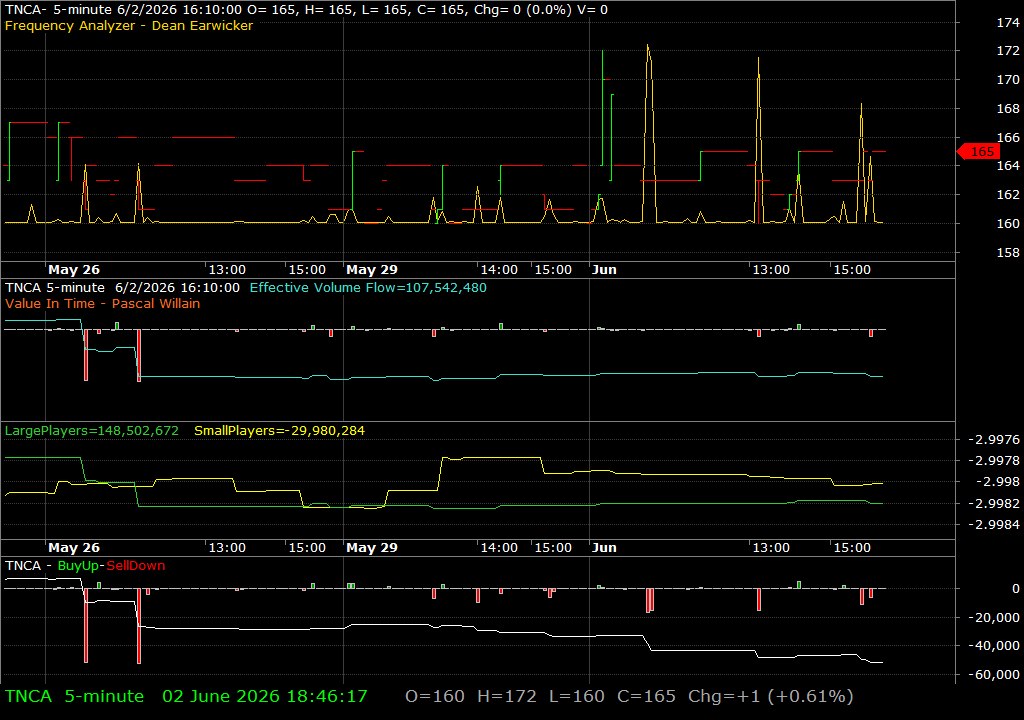Click the -20,000 scale value in BuyUp panel

993,617
